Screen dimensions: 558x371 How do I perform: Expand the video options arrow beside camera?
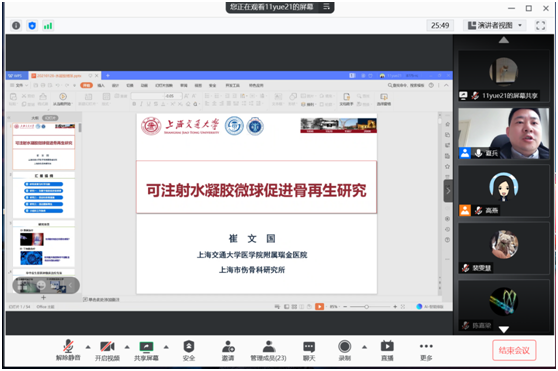(127, 347)
